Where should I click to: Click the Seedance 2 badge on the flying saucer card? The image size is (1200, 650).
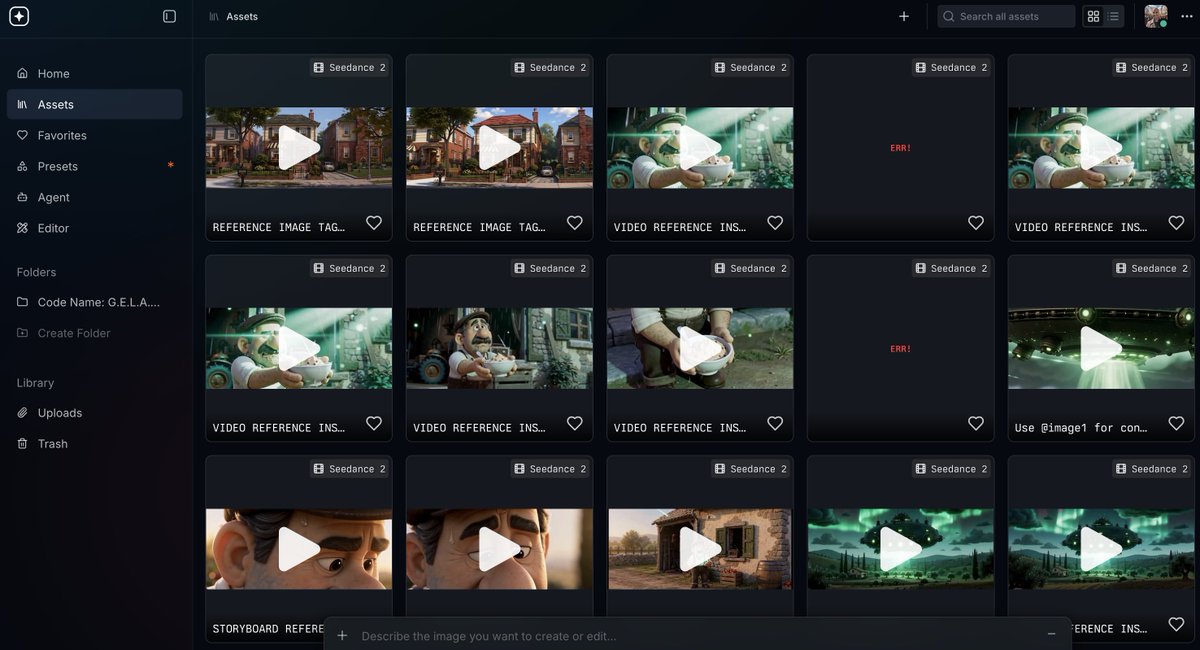1151,268
